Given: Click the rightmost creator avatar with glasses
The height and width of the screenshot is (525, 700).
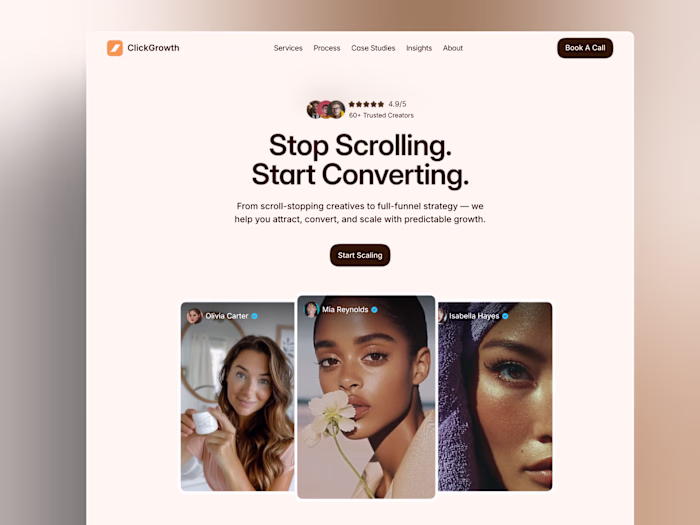Looking at the screenshot, I should tap(337, 109).
